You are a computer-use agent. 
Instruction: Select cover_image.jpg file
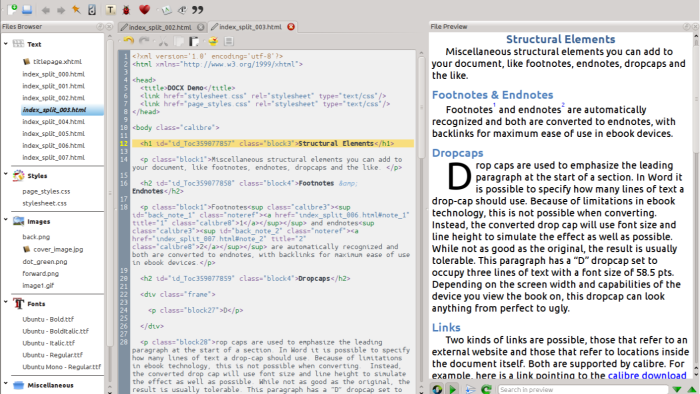(58, 249)
